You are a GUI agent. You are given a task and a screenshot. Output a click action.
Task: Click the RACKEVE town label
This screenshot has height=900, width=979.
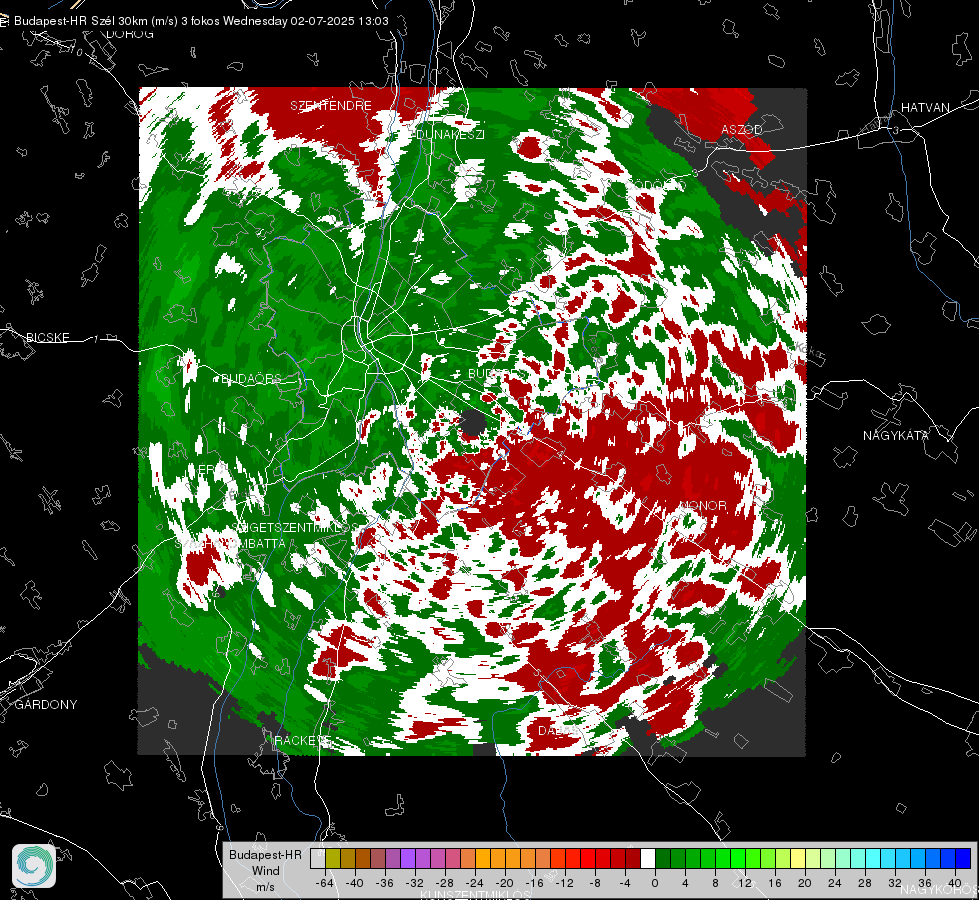(303, 740)
